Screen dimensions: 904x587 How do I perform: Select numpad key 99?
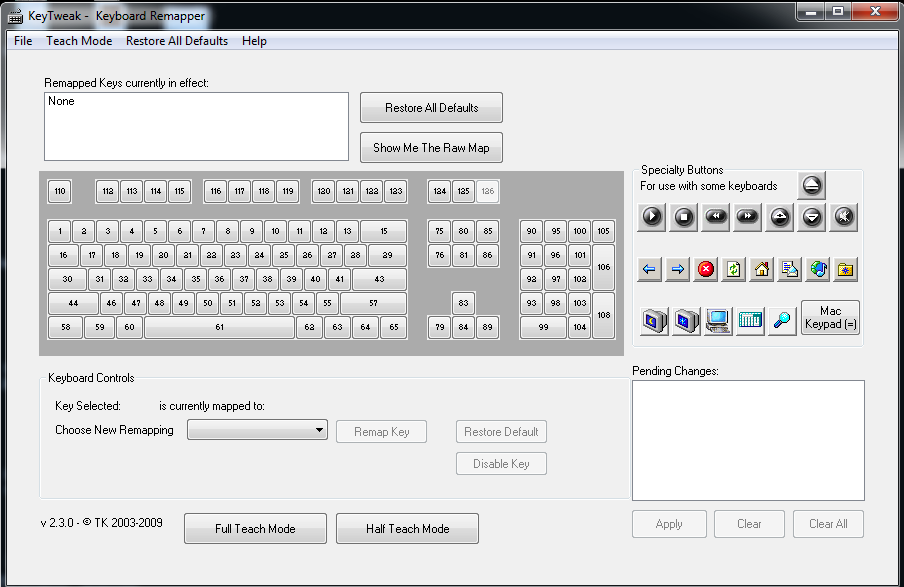point(544,327)
